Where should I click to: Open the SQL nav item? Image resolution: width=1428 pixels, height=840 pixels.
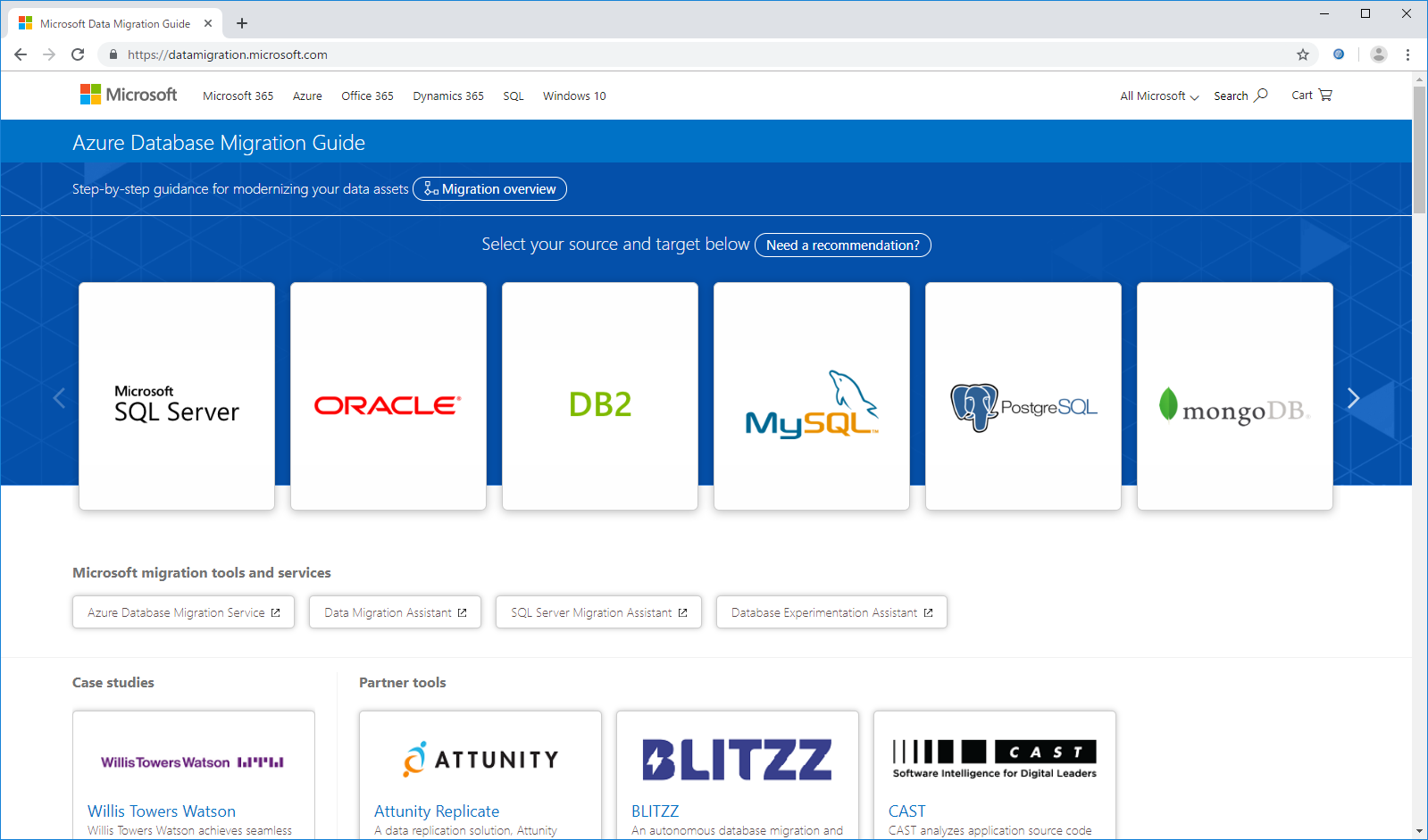(514, 96)
